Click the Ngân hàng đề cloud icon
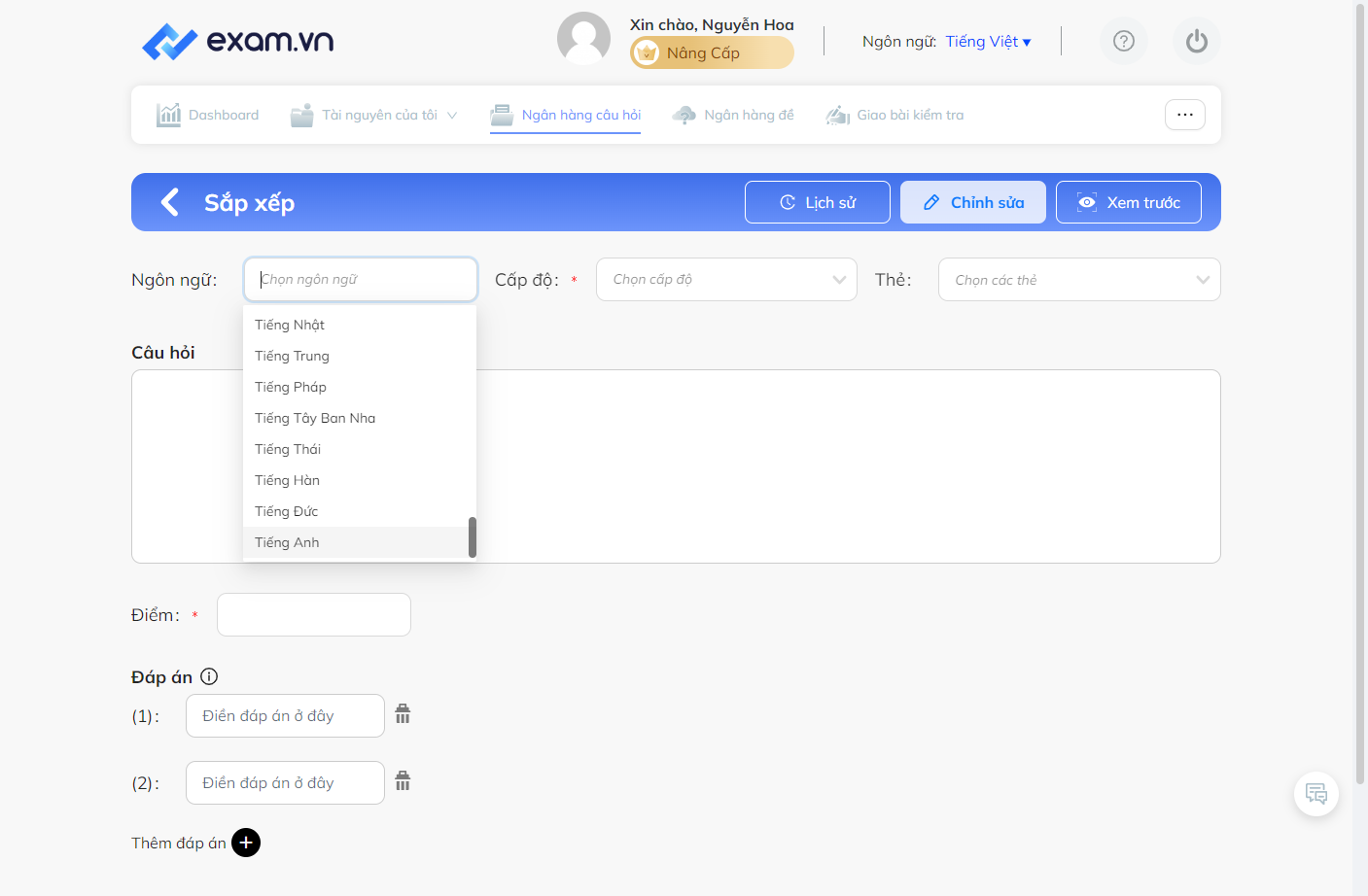 click(x=684, y=115)
